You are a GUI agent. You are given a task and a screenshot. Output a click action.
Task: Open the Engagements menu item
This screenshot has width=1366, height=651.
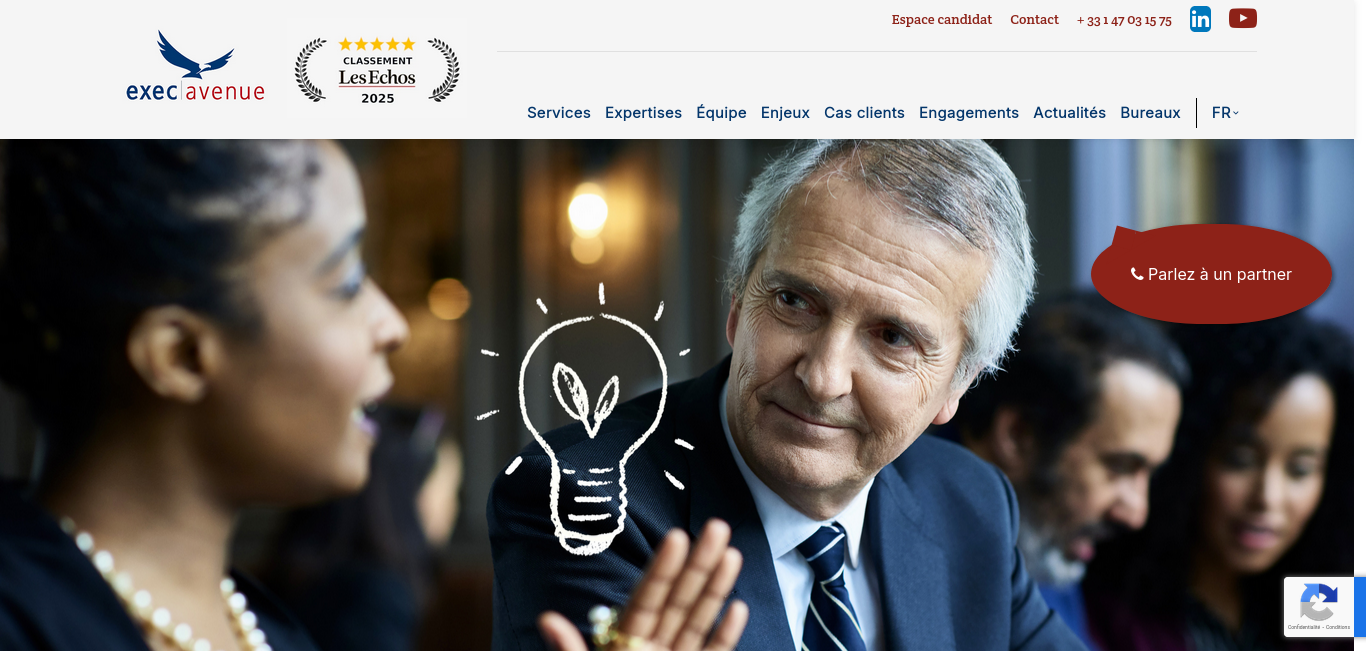point(969,113)
